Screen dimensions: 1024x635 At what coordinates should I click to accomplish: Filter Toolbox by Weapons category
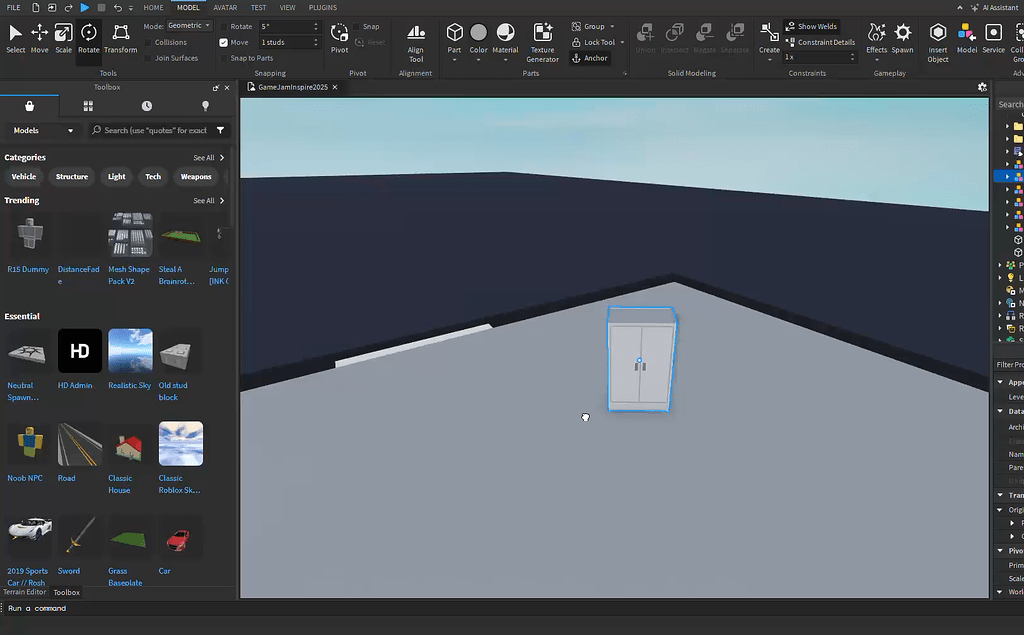pyautogui.click(x=196, y=176)
